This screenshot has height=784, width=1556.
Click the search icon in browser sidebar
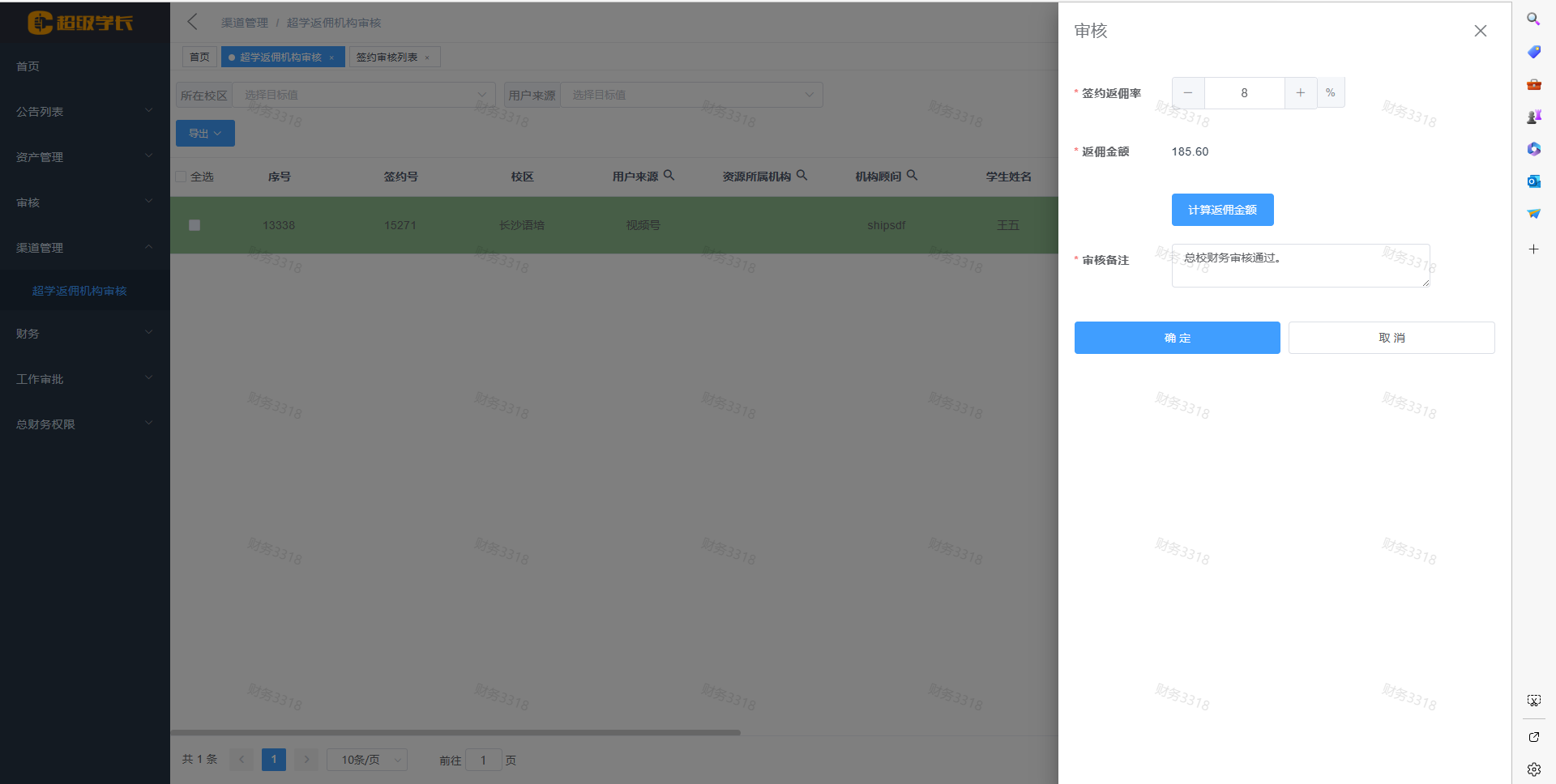1533,19
